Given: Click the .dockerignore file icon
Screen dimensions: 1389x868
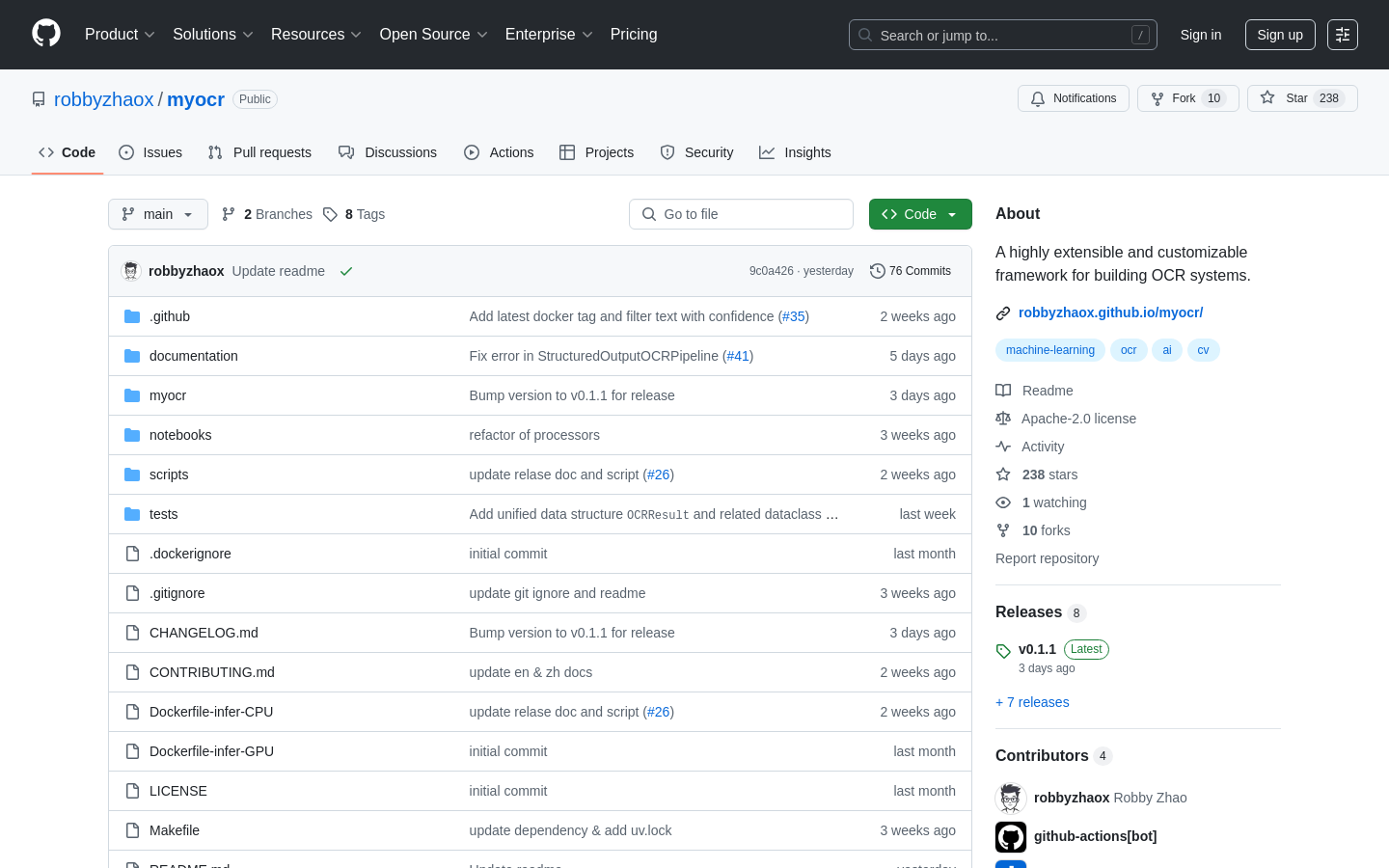Looking at the screenshot, I should (132, 554).
